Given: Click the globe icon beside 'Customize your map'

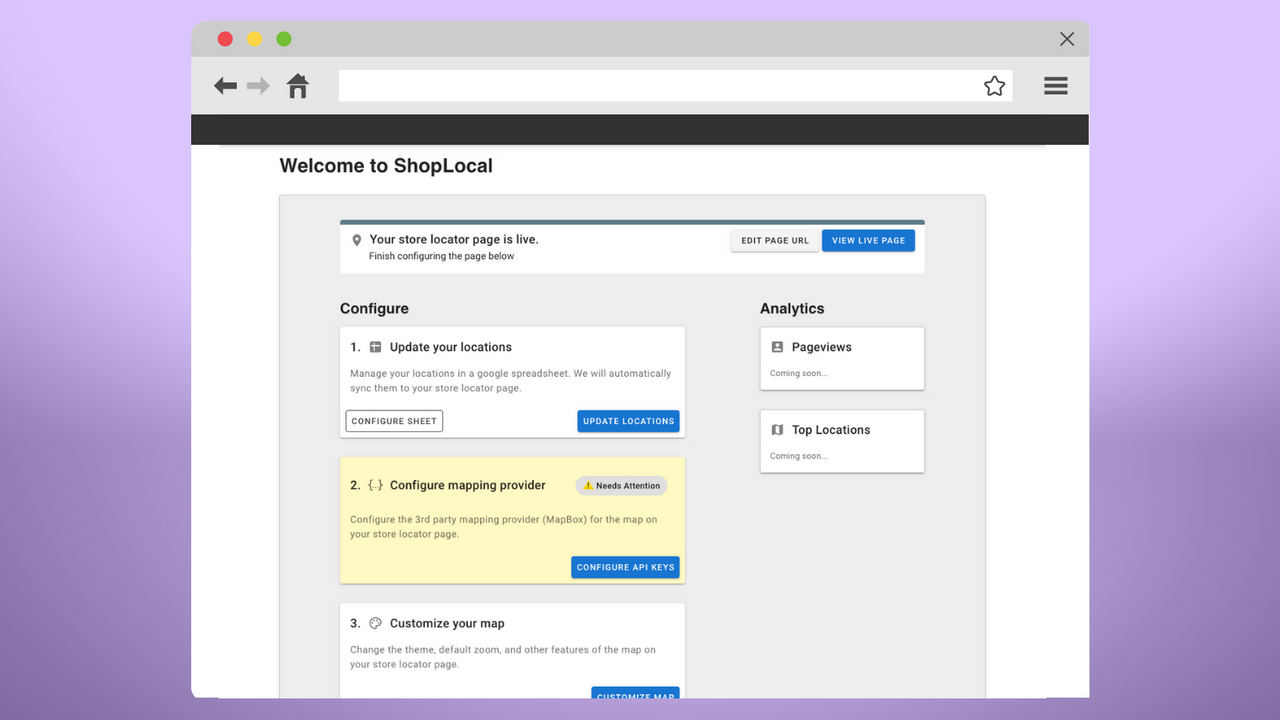Looking at the screenshot, I should tap(375, 622).
